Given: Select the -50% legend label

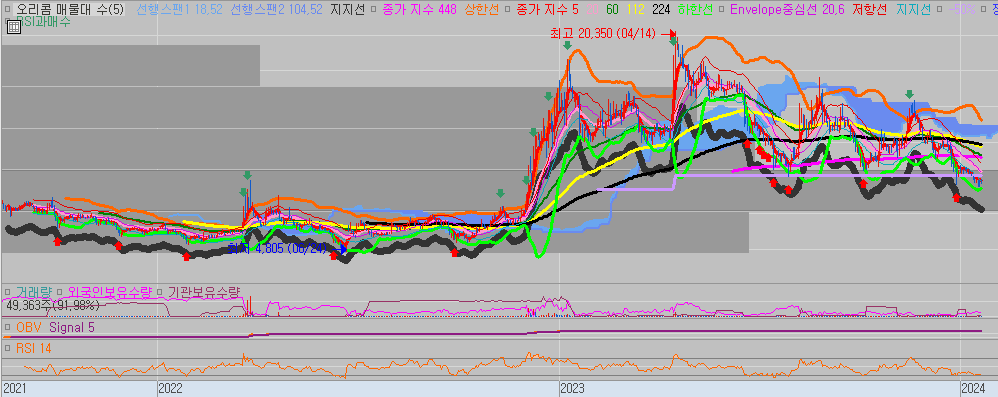Looking at the screenshot, I should pyautogui.click(x=962, y=10).
